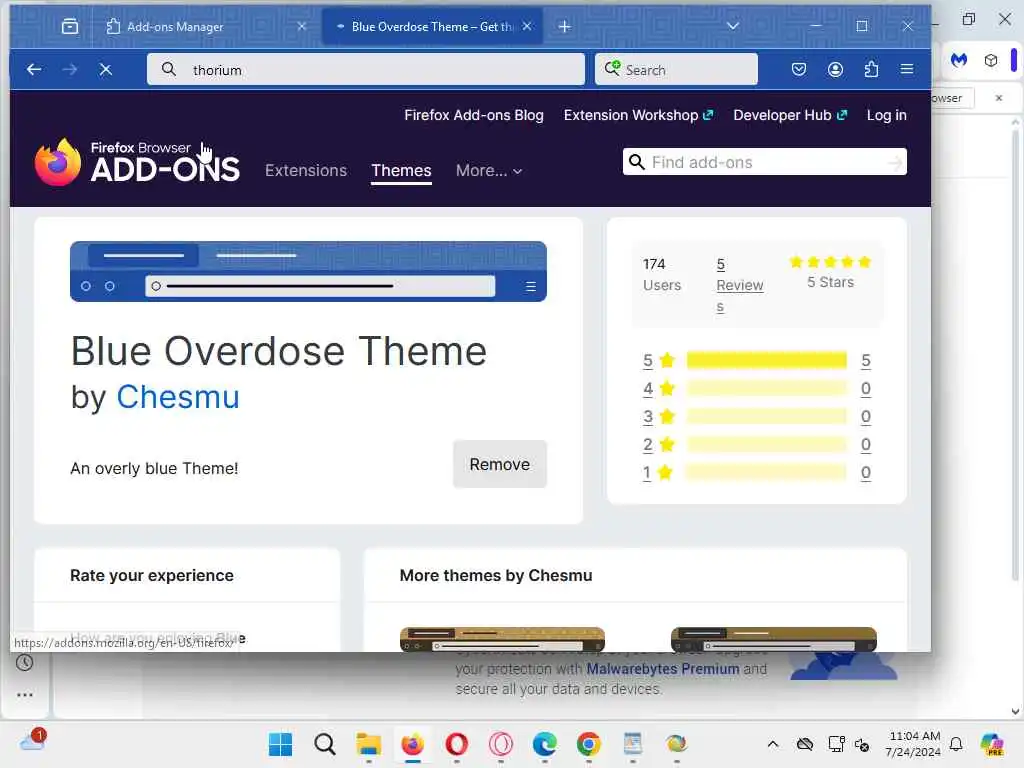Go to Themes section
Image resolution: width=1024 pixels, height=768 pixels.
(x=401, y=170)
